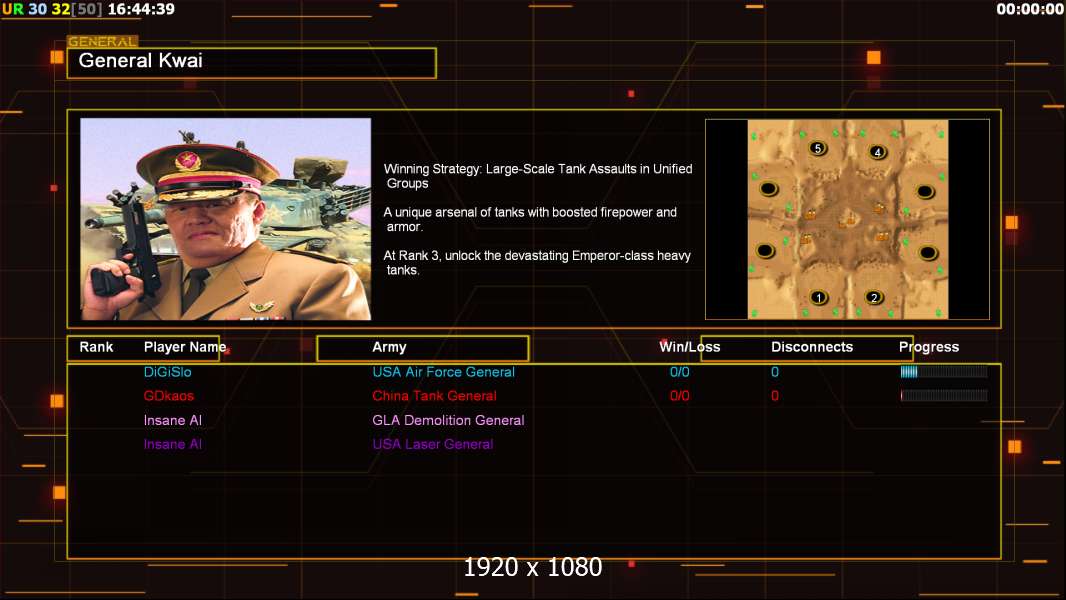1066x600 pixels.
Task: Select player name GDkaos
Action: (x=169, y=395)
